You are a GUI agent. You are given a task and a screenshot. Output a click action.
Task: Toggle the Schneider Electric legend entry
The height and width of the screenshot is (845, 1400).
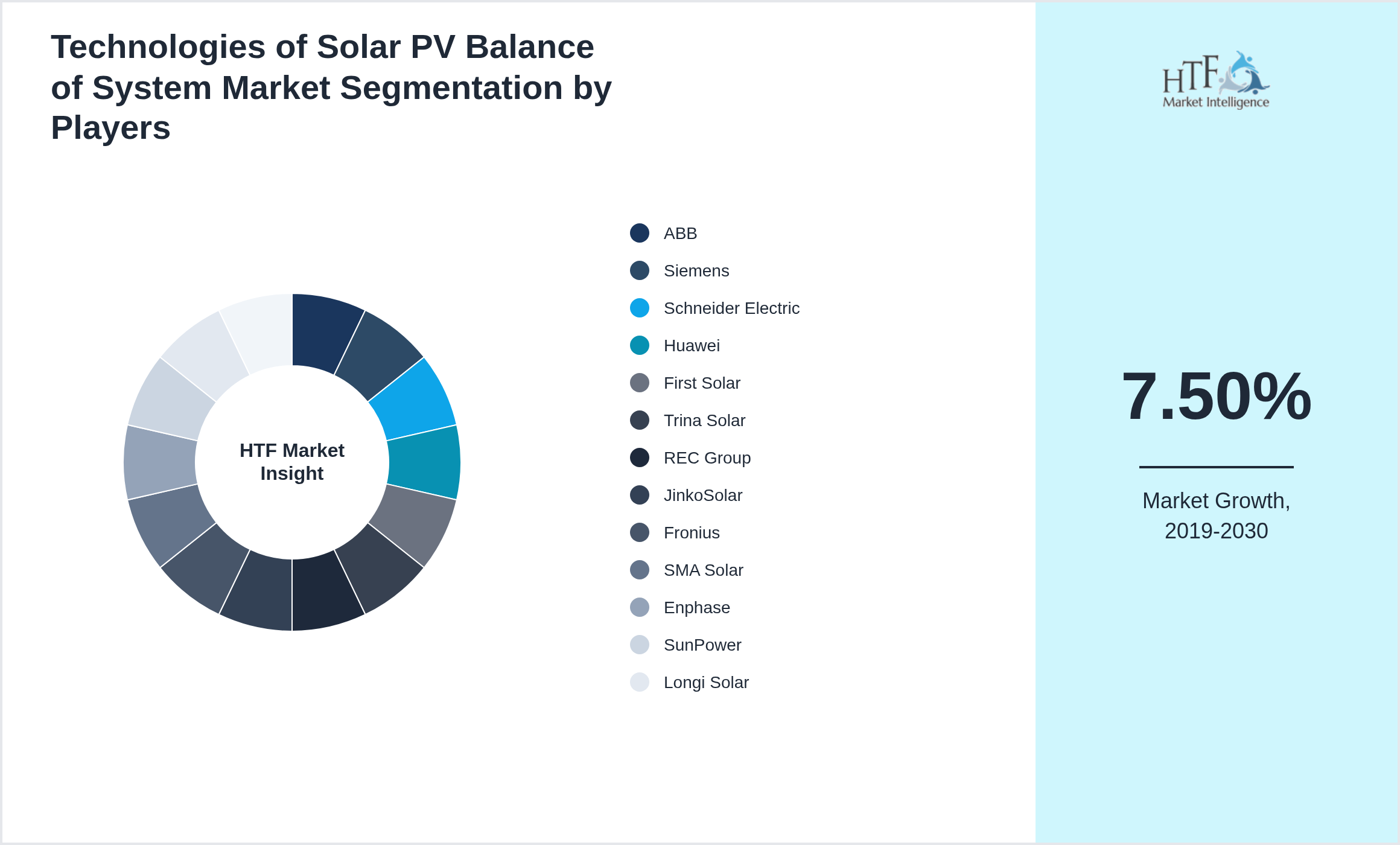(731, 308)
